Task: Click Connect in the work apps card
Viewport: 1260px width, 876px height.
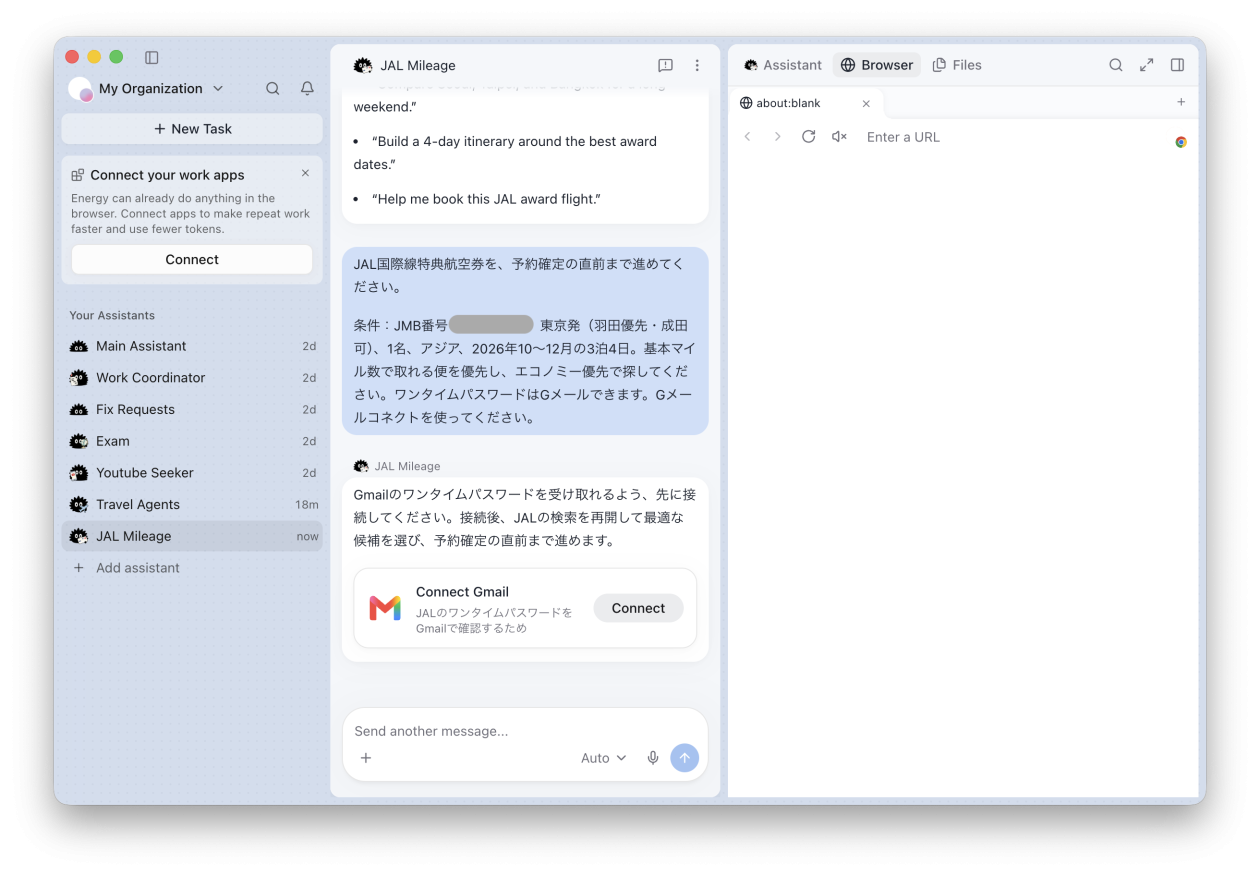Action: 192,260
